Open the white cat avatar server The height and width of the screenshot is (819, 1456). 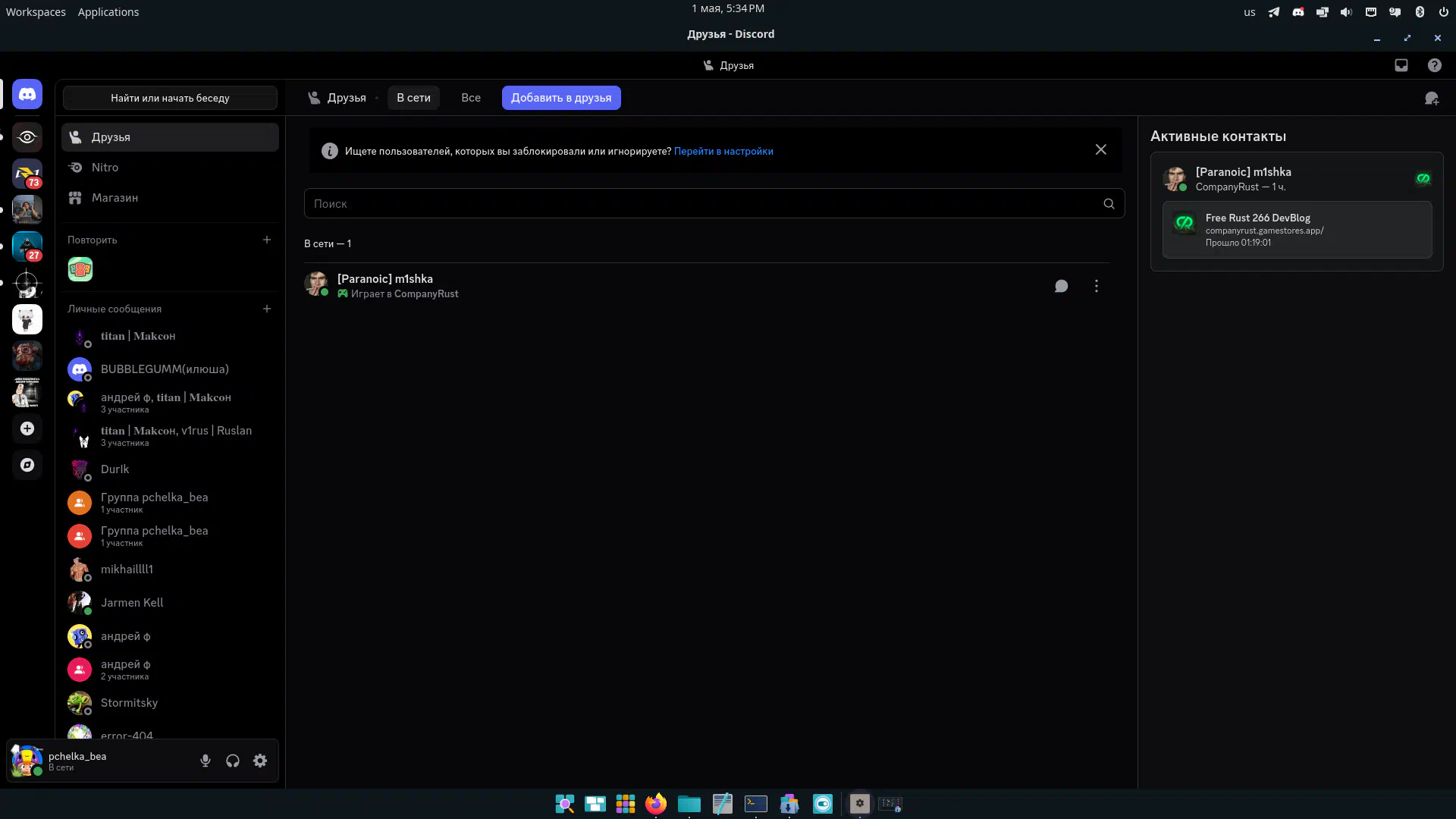(x=27, y=319)
